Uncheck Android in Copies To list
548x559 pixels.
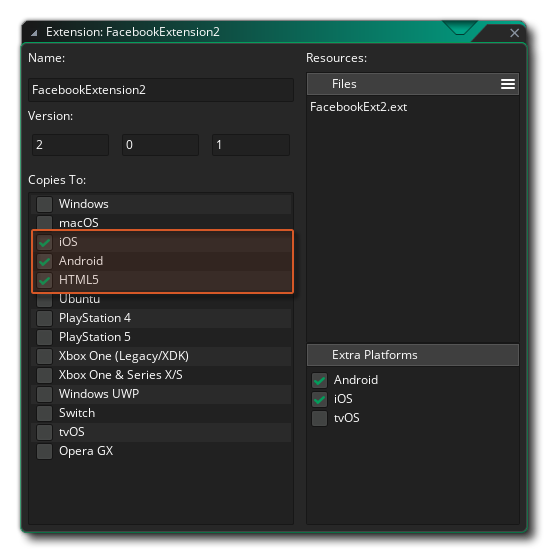pyautogui.click(x=45, y=261)
